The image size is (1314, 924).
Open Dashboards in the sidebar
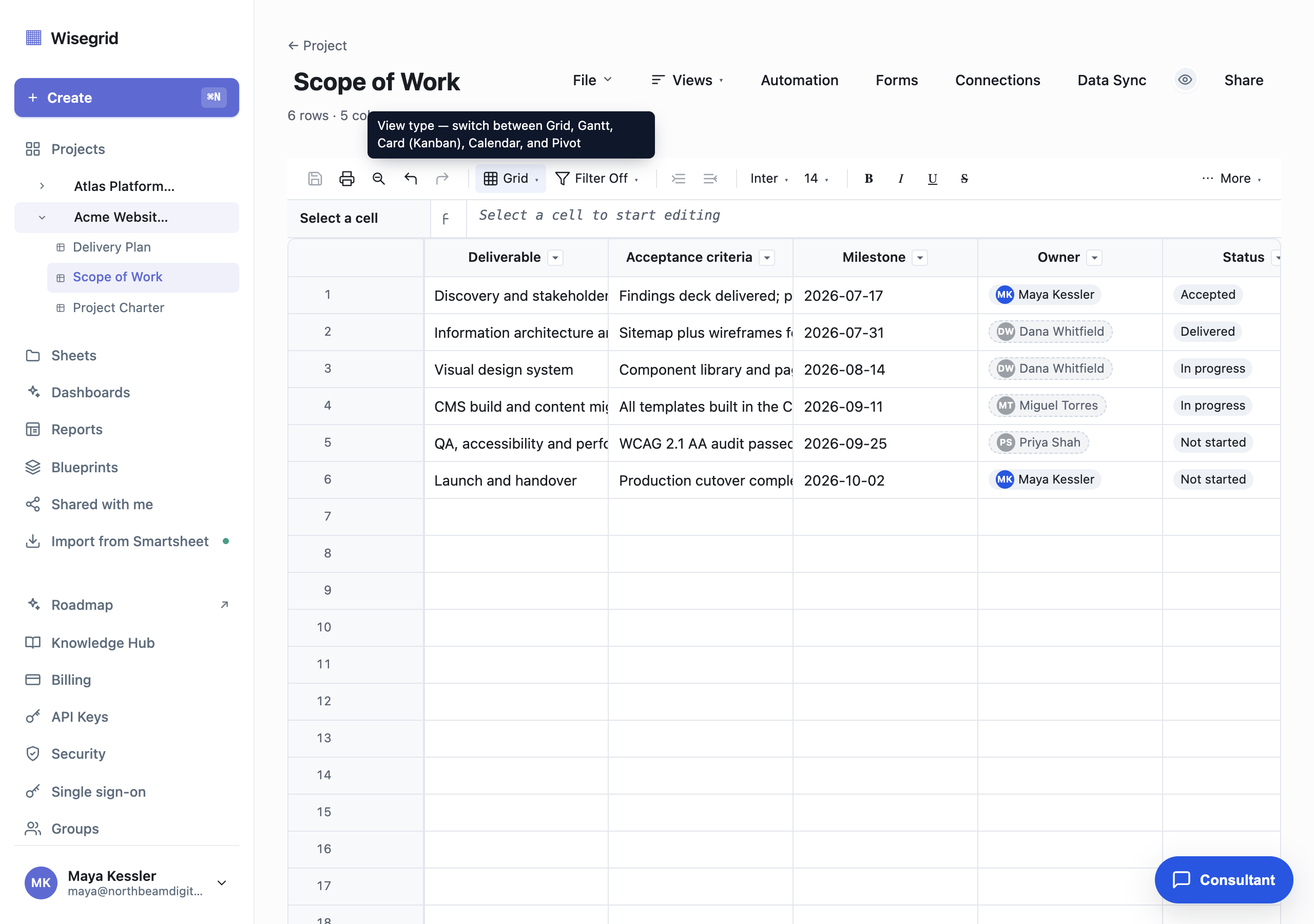(x=126, y=392)
